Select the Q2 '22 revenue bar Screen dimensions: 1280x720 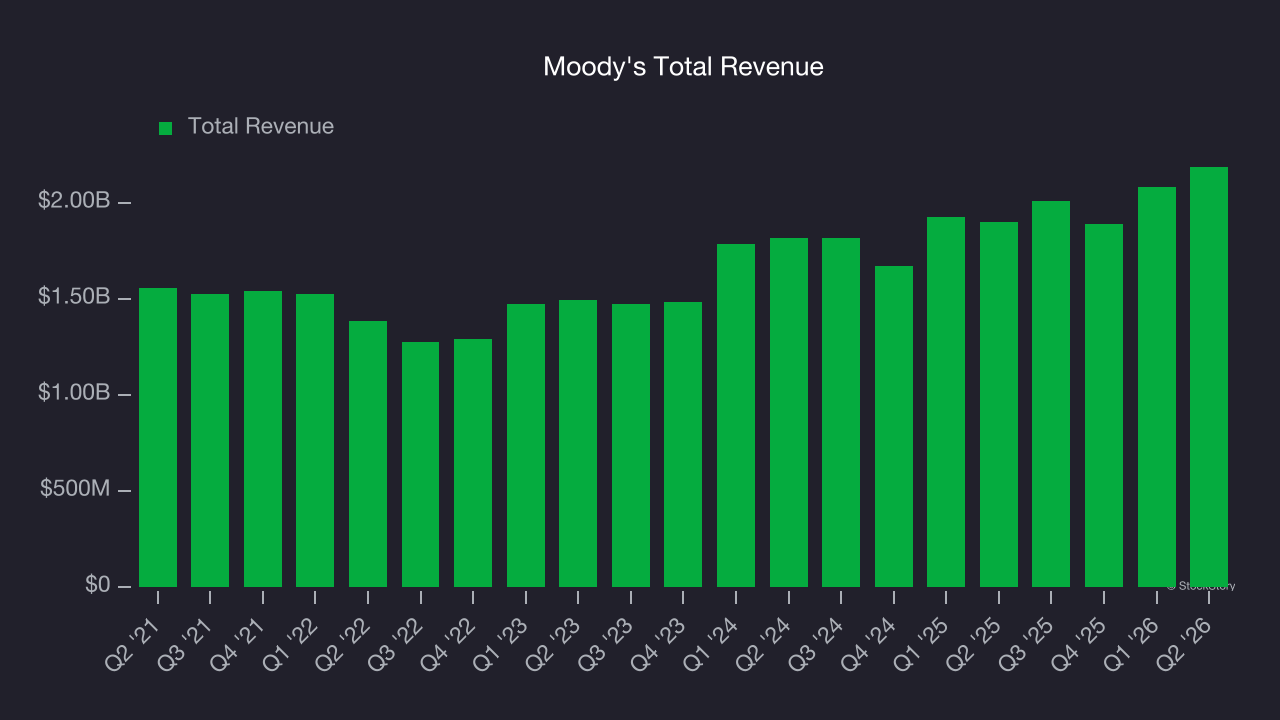click(368, 454)
